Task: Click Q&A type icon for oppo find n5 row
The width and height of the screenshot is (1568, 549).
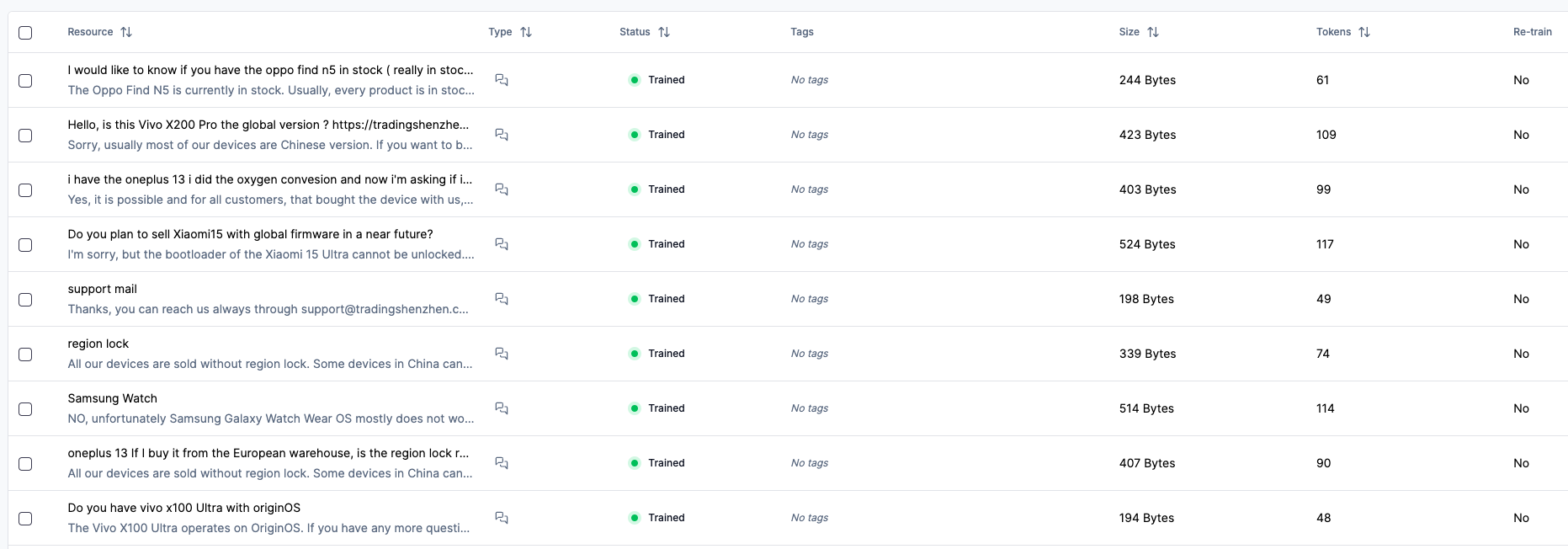Action: 502,80
